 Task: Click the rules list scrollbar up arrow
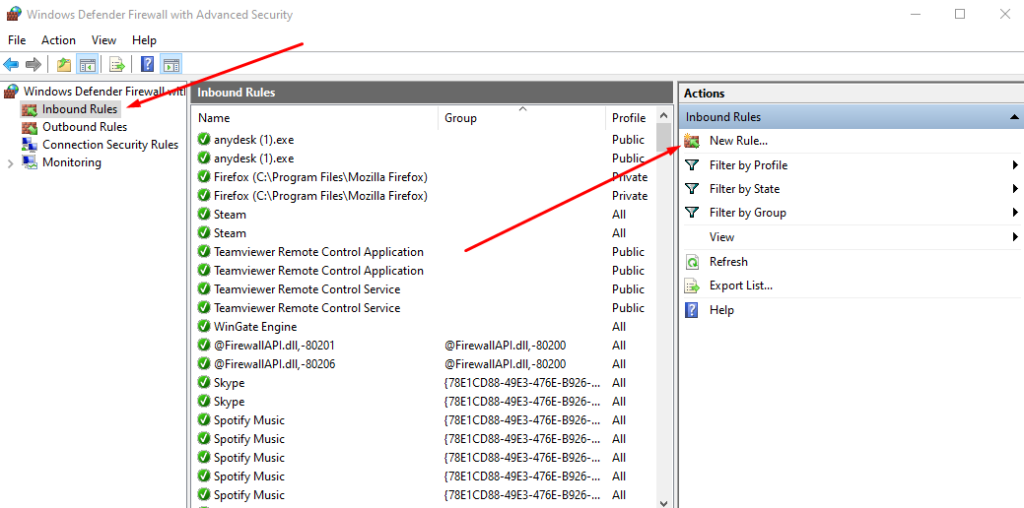pyautogui.click(x=664, y=115)
